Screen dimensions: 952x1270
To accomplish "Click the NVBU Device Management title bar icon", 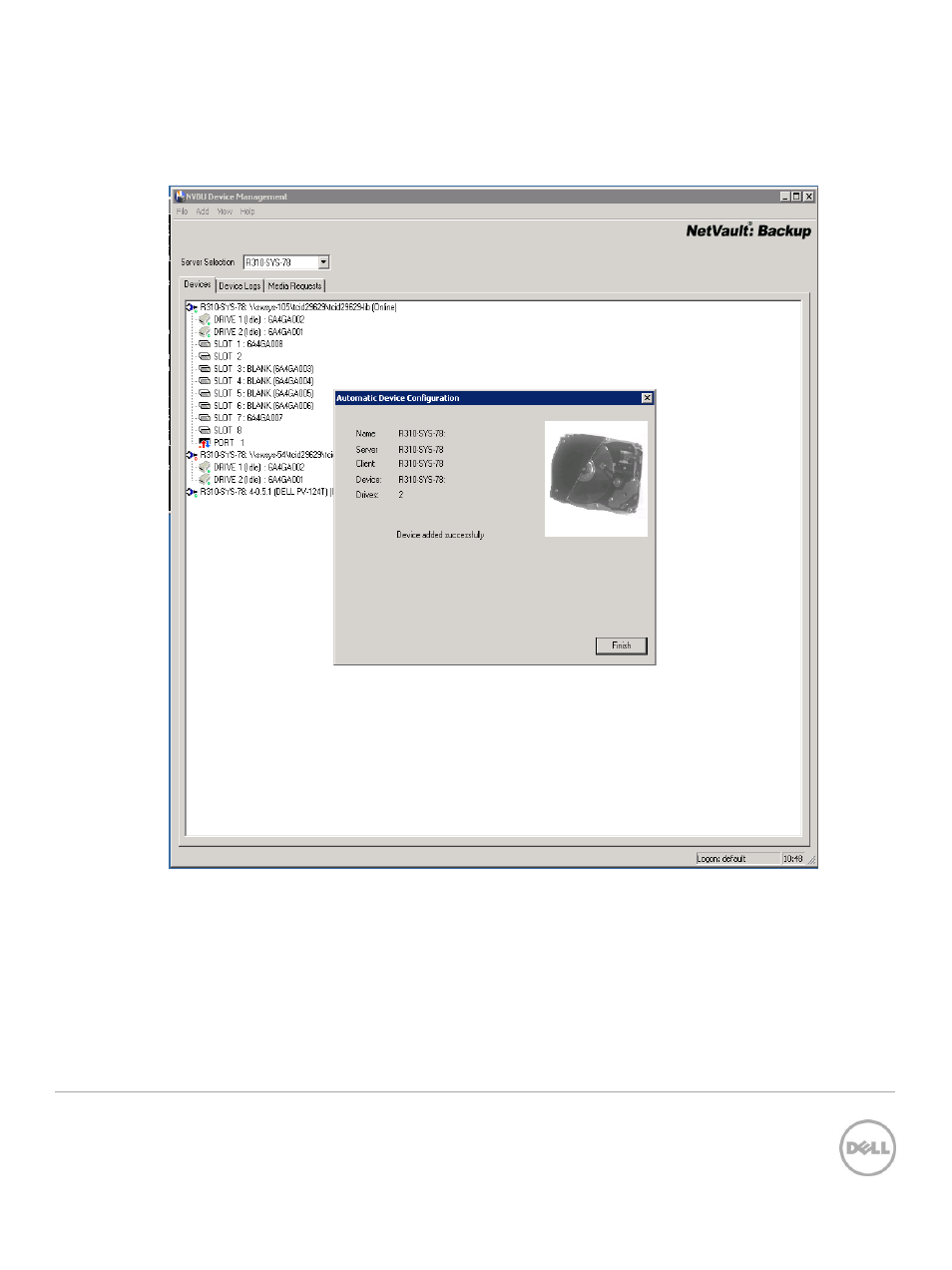I will coord(180,197).
